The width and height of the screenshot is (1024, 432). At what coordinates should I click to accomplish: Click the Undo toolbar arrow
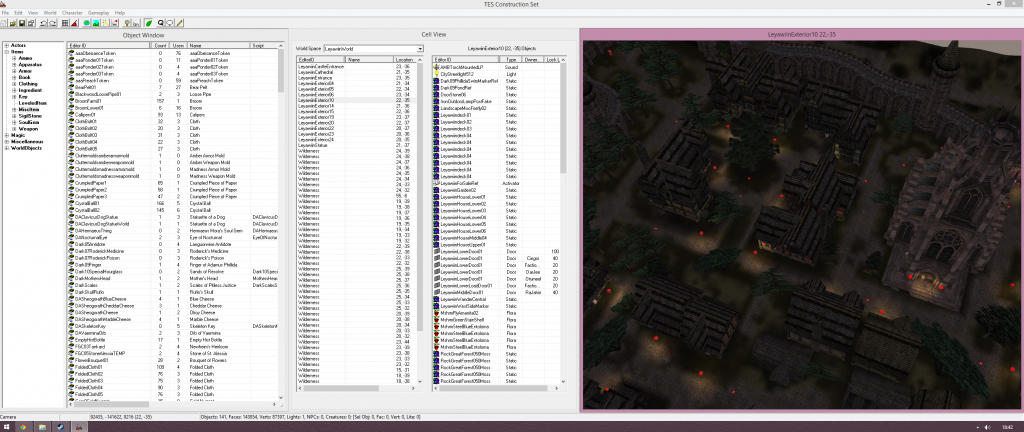coord(43,23)
